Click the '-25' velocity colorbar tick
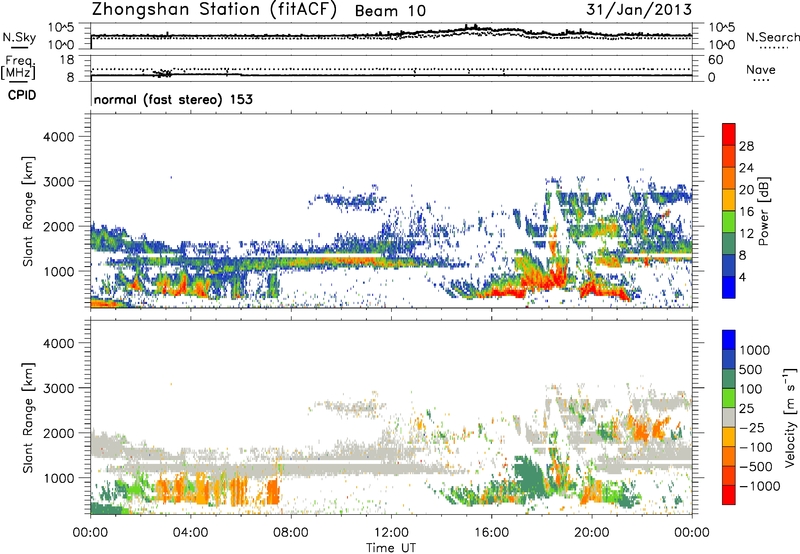This screenshot has height=554, width=800. tap(752, 427)
